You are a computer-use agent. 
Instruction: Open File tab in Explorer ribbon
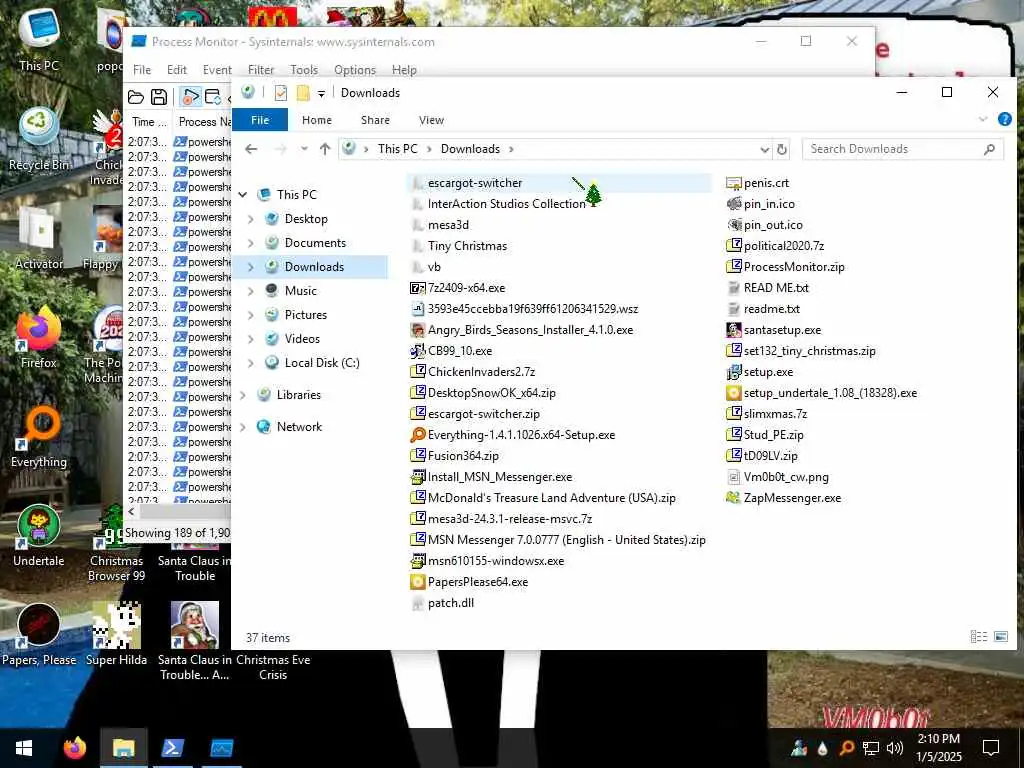point(260,120)
